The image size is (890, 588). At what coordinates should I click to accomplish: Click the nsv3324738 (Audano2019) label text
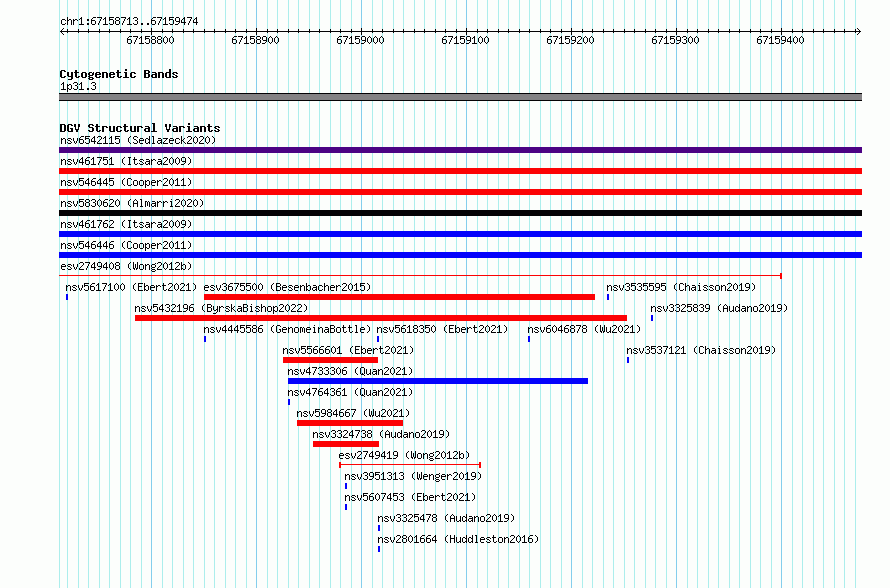point(381,434)
